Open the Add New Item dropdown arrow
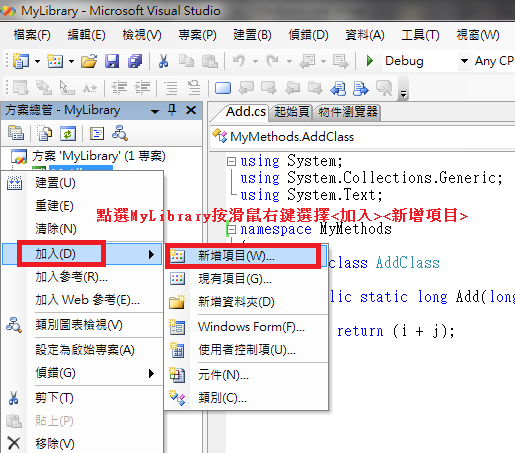The height and width of the screenshot is (453, 515). pyautogui.click(x=71, y=62)
